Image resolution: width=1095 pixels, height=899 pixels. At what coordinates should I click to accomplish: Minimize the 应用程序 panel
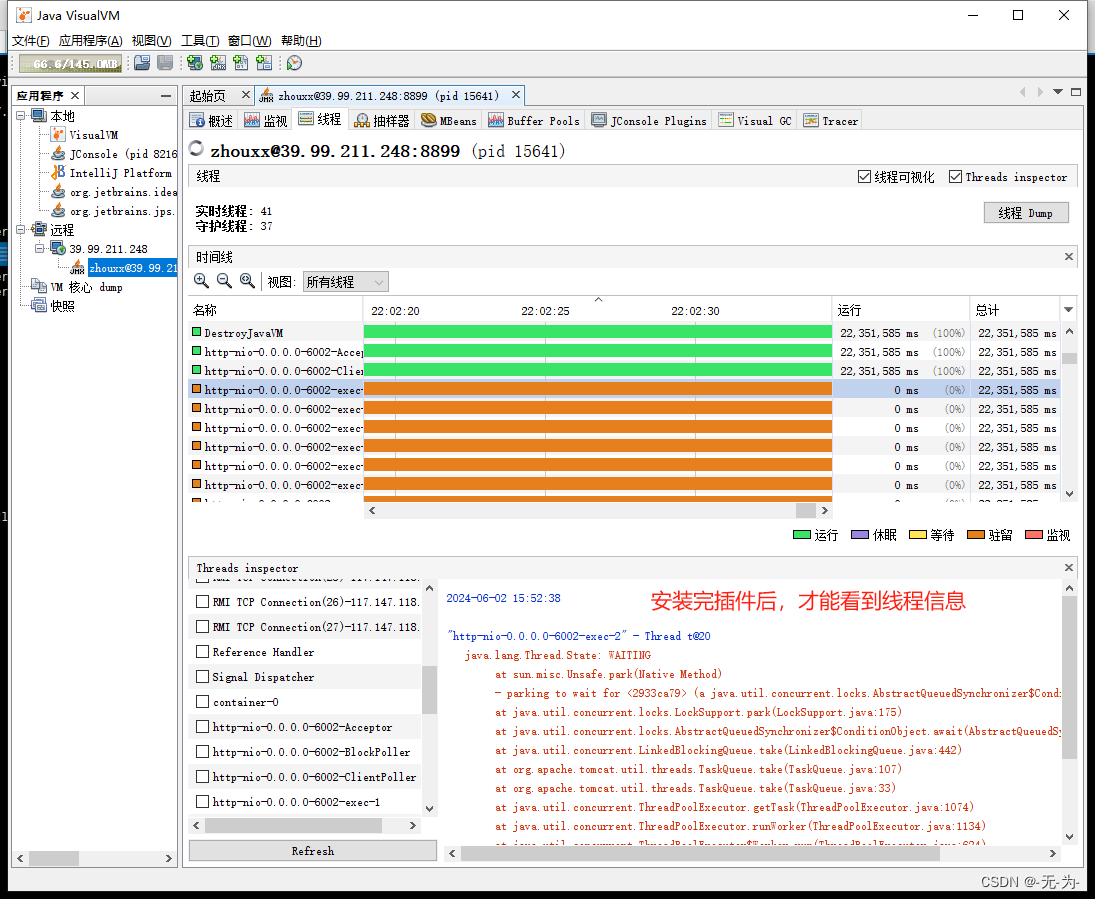[166, 96]
